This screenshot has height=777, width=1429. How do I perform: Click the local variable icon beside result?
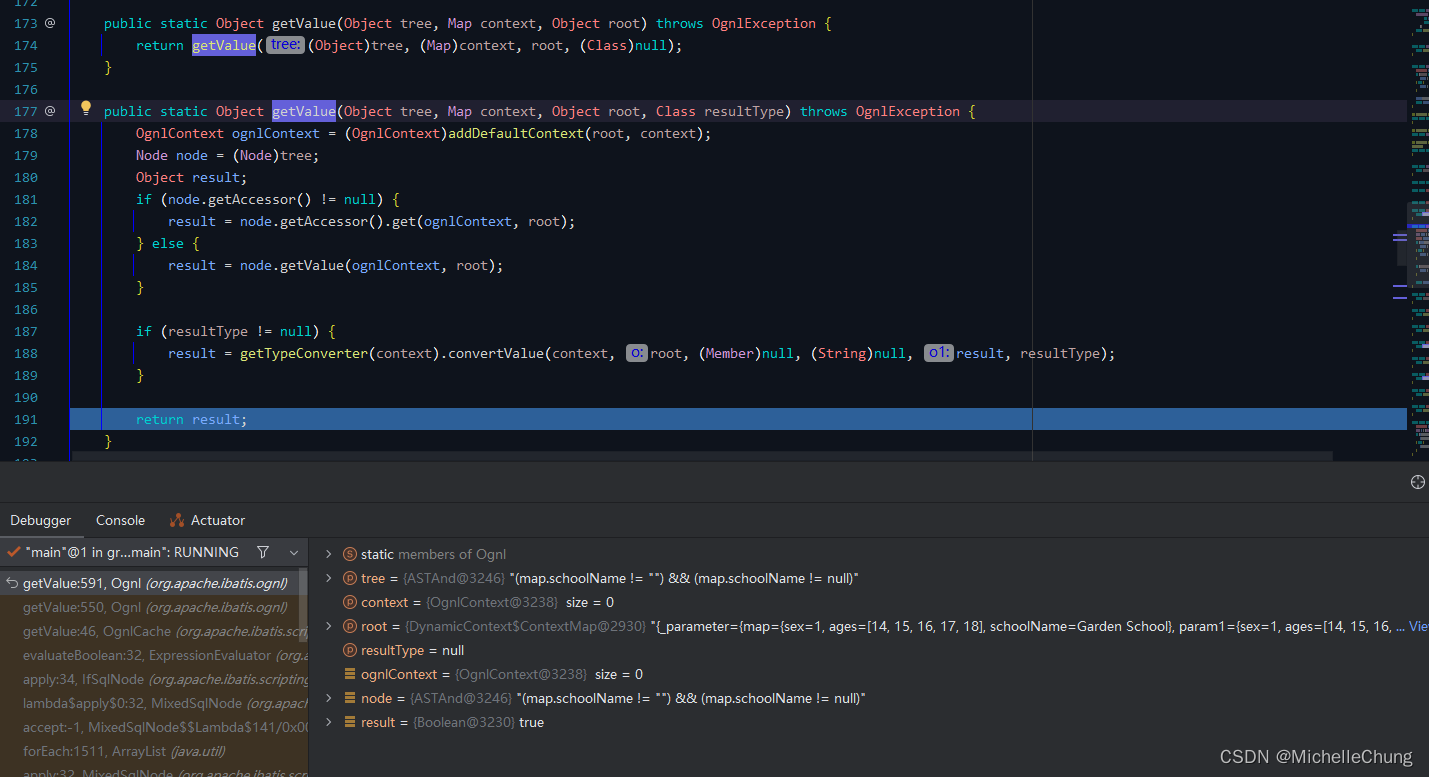point(350,722)
